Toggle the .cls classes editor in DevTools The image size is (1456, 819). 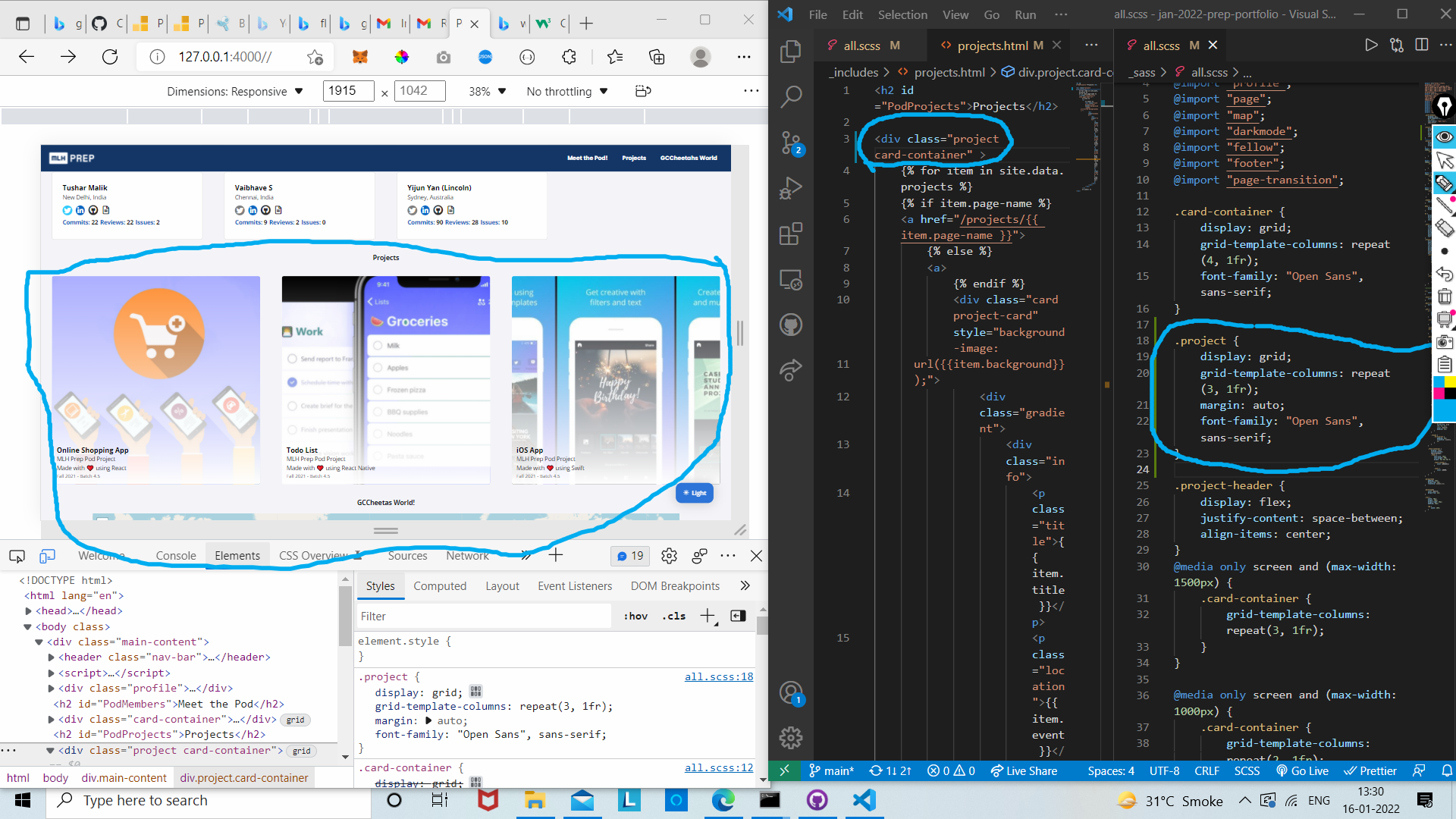(x=673, y=616)
